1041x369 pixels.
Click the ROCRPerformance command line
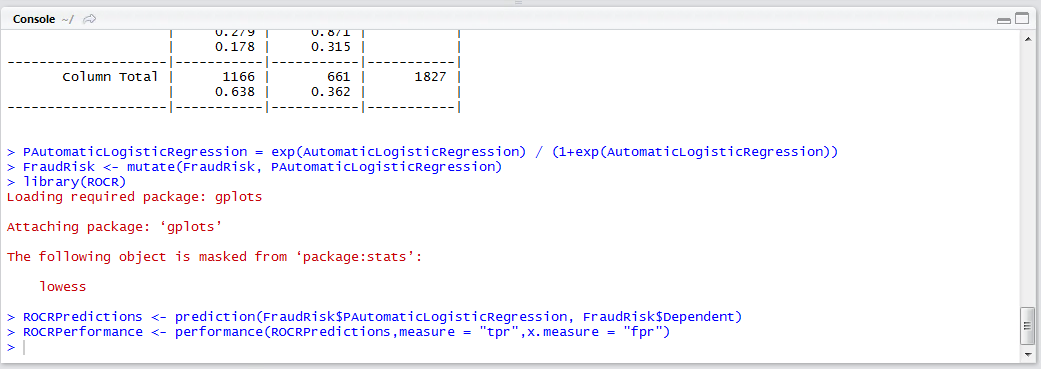tap(339, 332)
